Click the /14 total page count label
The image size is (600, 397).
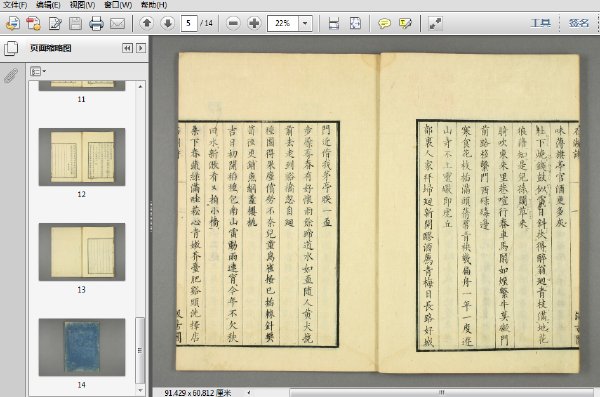(206, 23)
